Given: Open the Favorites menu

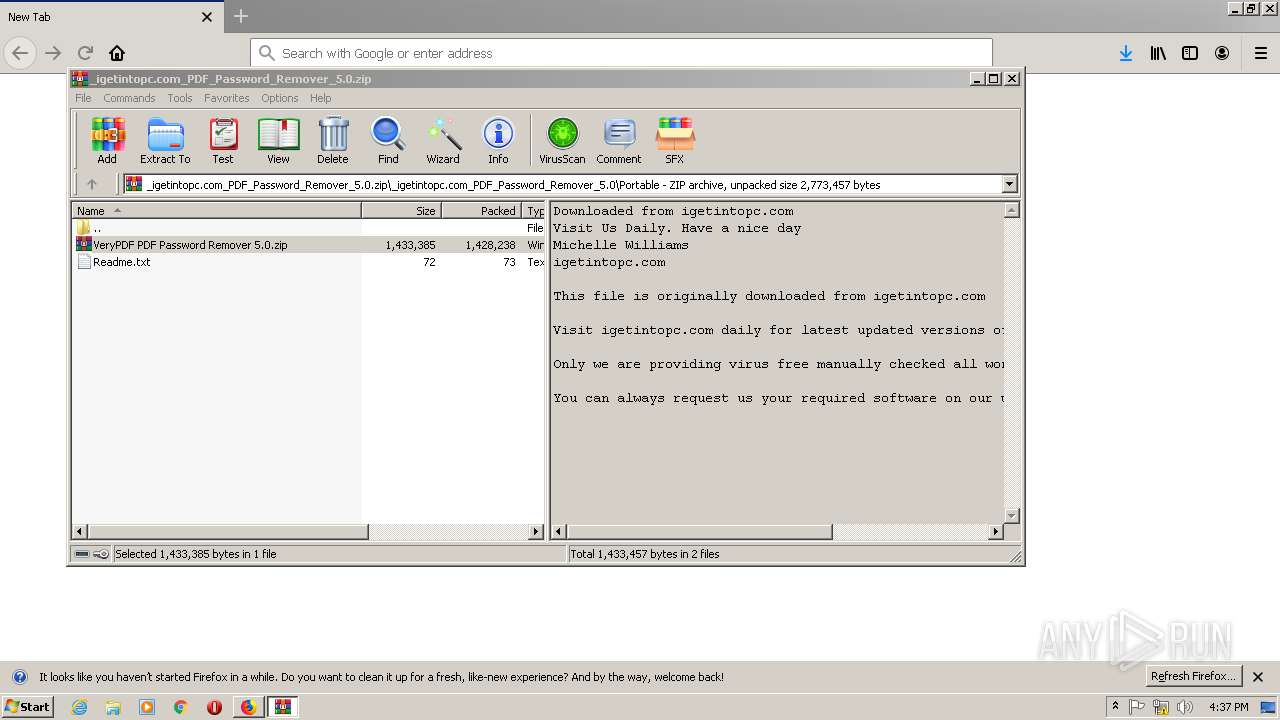Looking at the screenshot, I should (227, 98).
